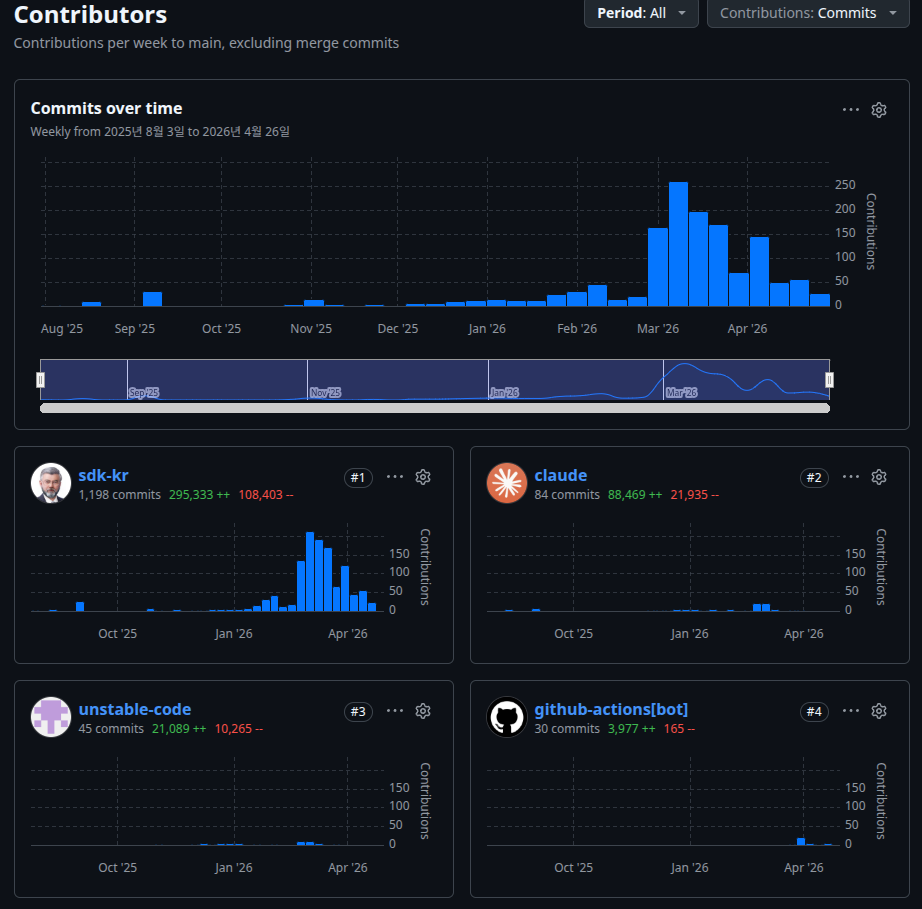
Task: Click the sdk-kr avatar photo
Action: (51, 483)
